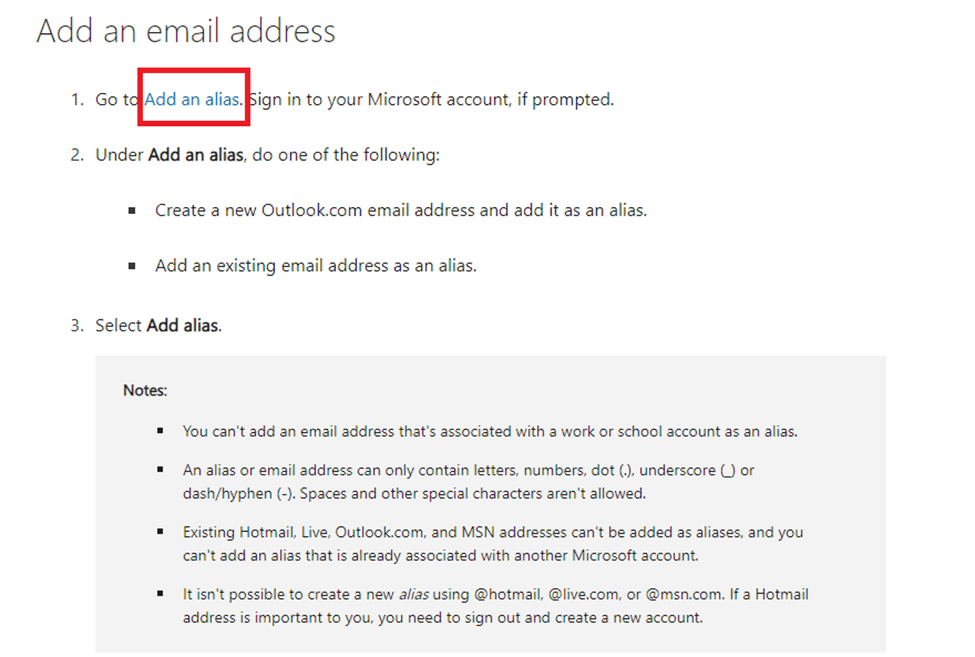Click the step number 2 marker
The width and height of the screenshot is (975, 657).
(76, 155)
